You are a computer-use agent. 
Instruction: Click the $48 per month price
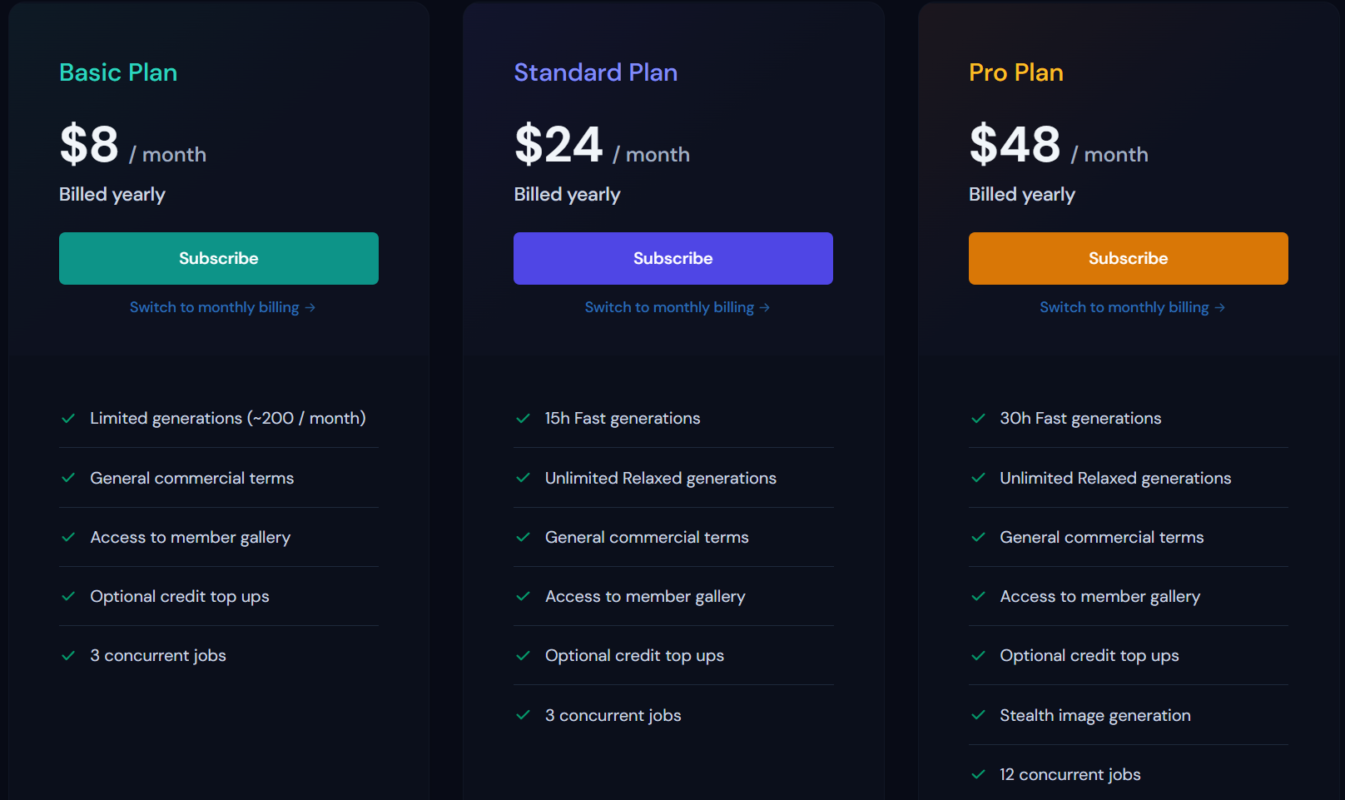[x=1057, y=146]
